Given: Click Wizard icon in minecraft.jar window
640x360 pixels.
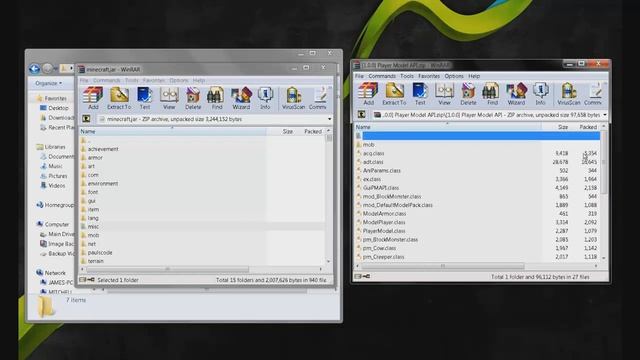Looking at the screenshot, I should click(x=241, y=98).
